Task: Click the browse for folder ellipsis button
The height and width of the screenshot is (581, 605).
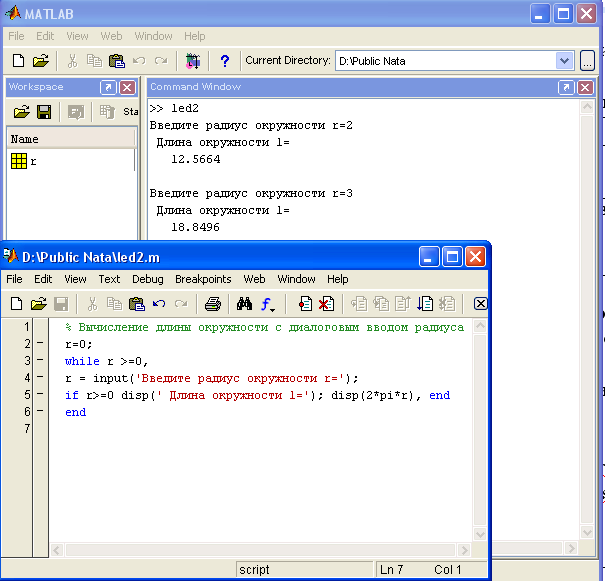Action: (587, 61)
